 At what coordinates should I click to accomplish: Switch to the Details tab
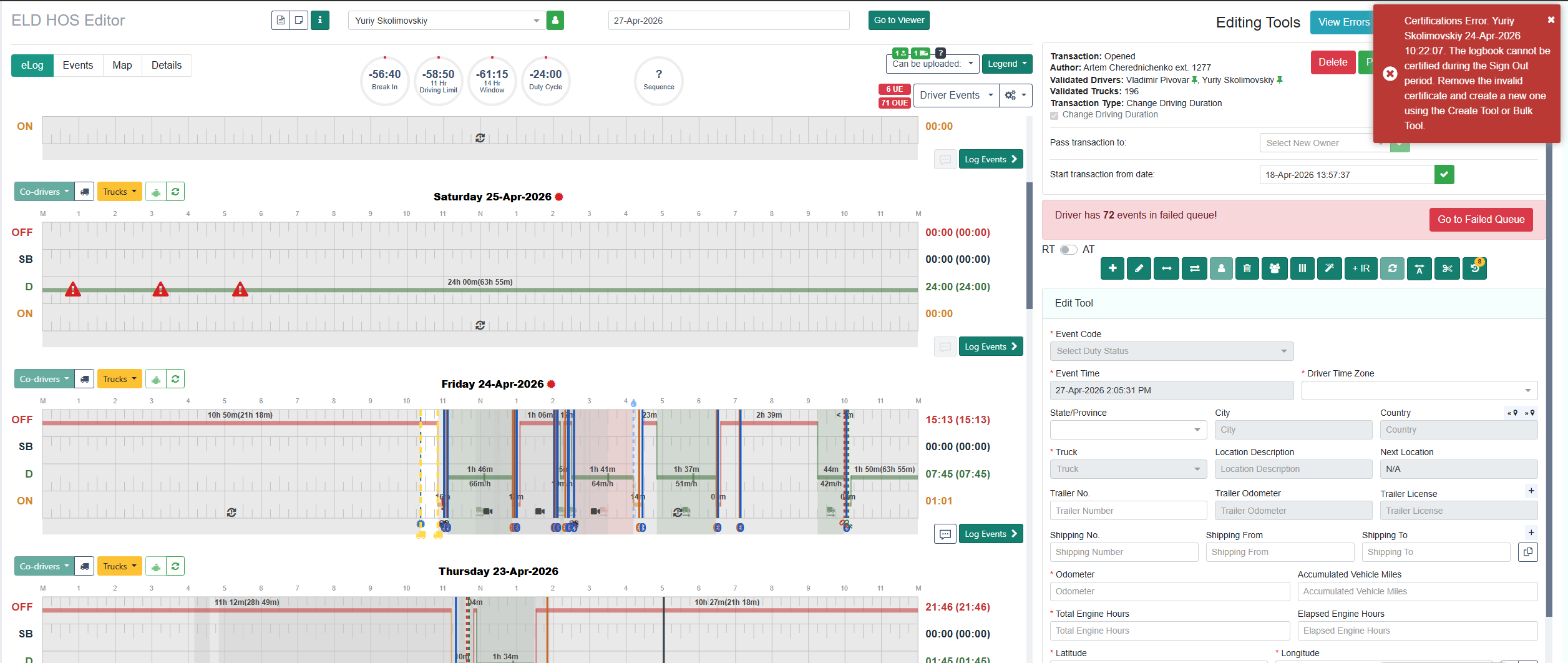167,66
